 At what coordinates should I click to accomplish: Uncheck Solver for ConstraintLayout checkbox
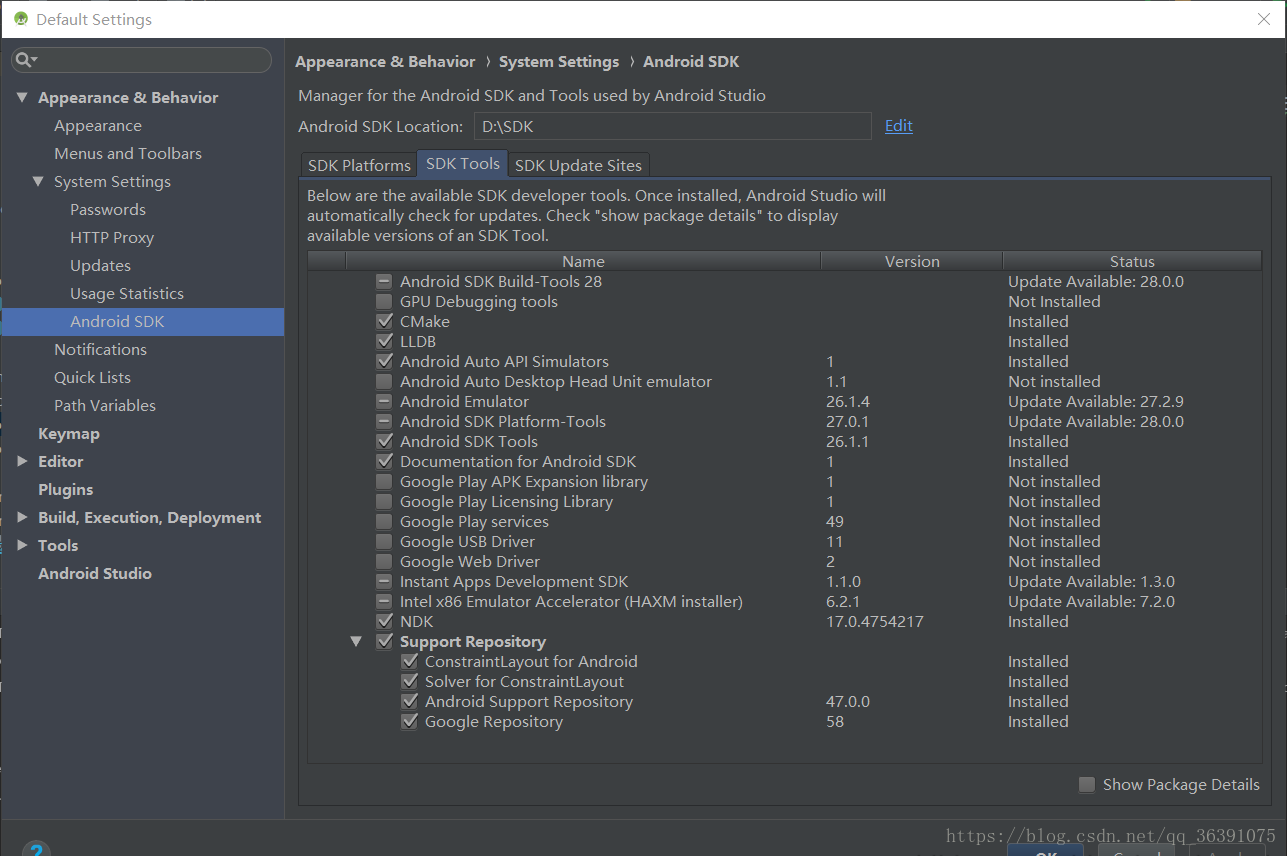[409, 682]
